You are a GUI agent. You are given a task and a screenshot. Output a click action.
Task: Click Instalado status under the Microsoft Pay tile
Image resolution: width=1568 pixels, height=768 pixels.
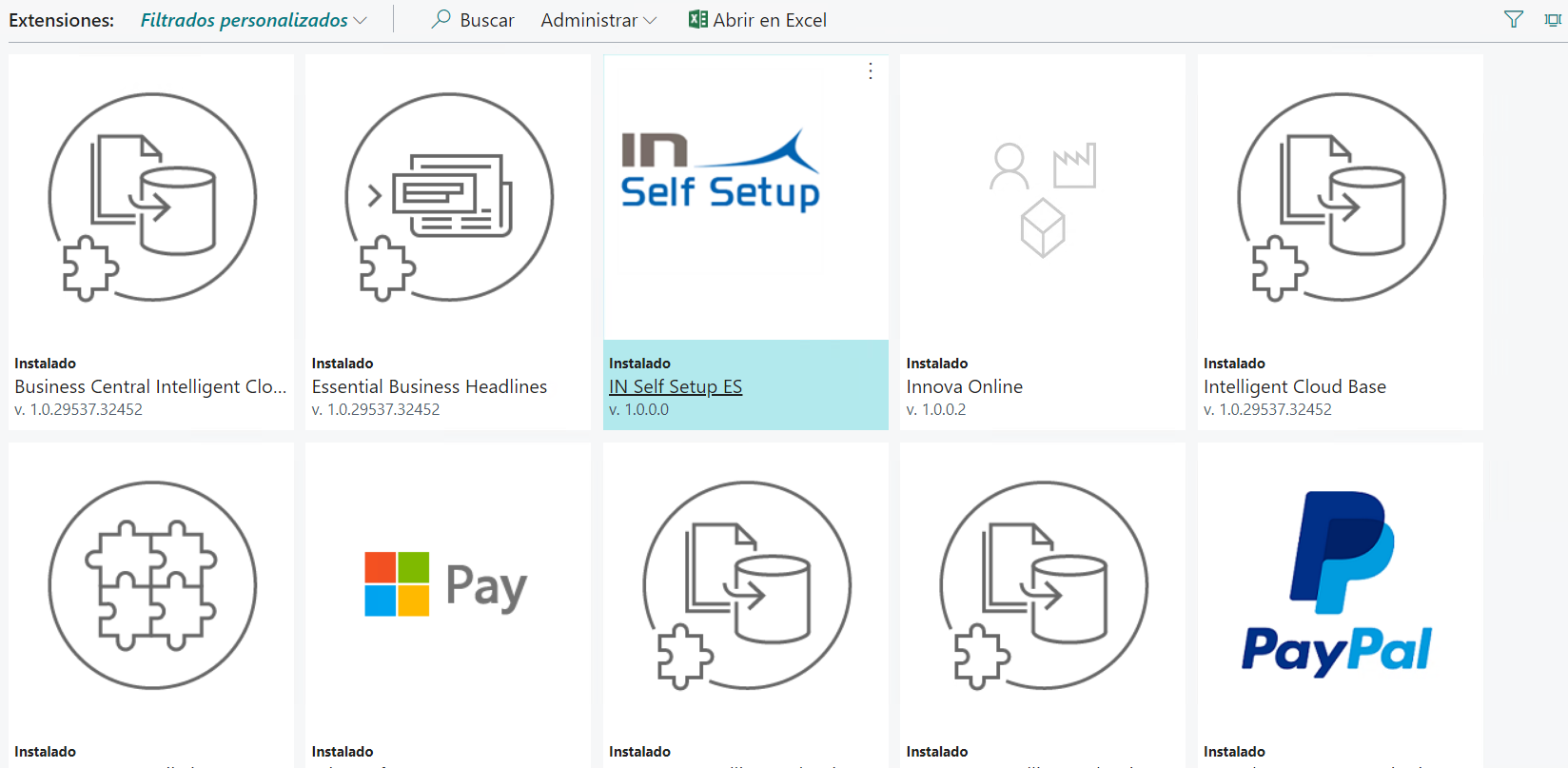pos(343,752)
